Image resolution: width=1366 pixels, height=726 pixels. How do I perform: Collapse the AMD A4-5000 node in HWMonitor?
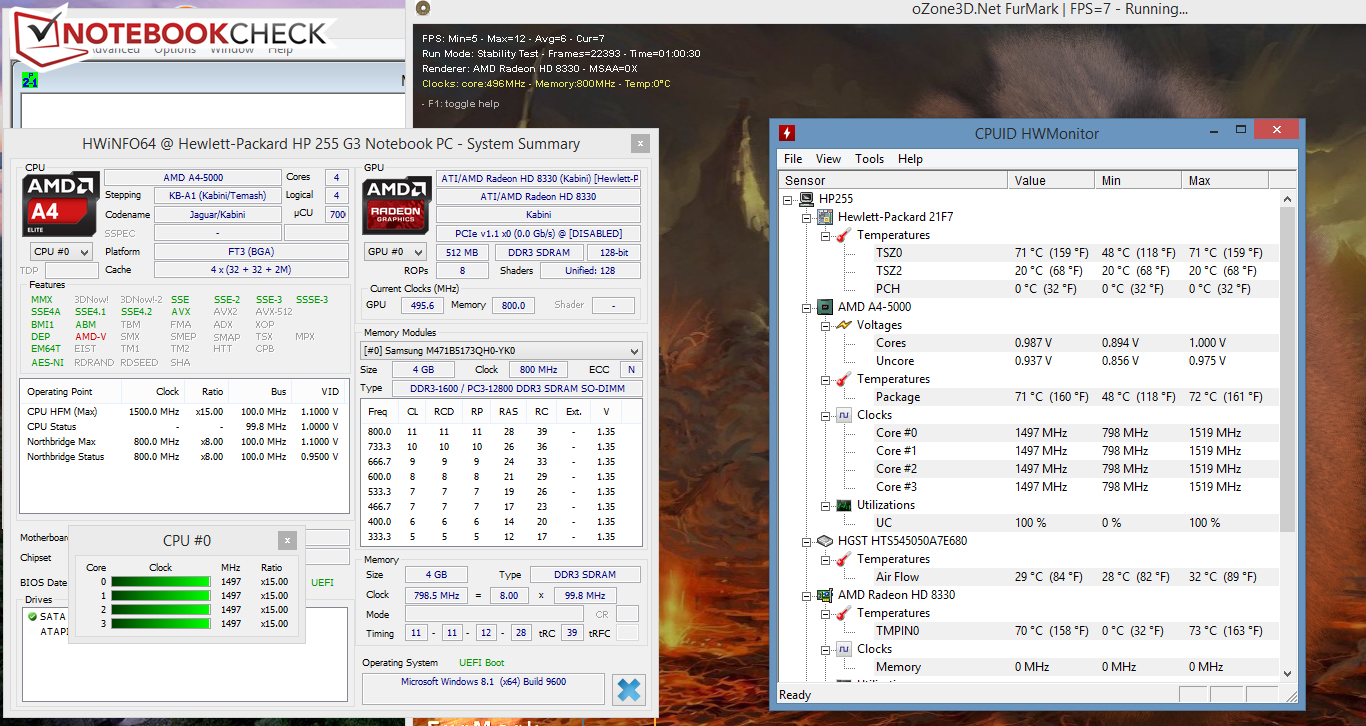pyautogui.click(x=807, y=307)
